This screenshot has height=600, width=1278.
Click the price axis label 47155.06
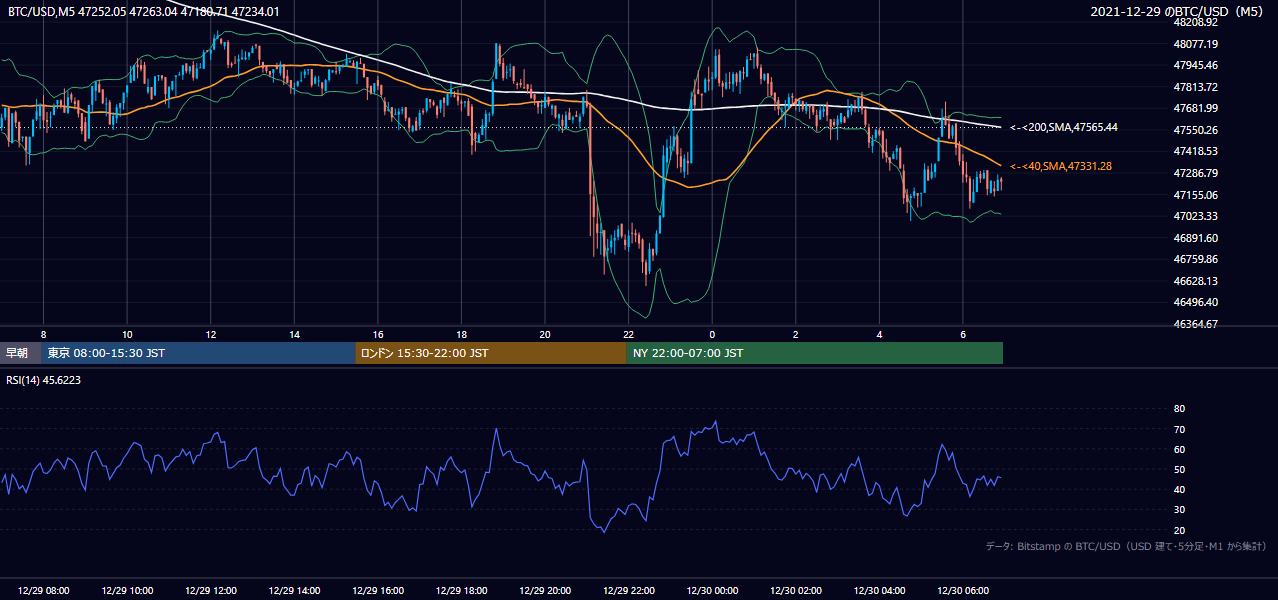pyautogui.click(x=1195, y=195)
